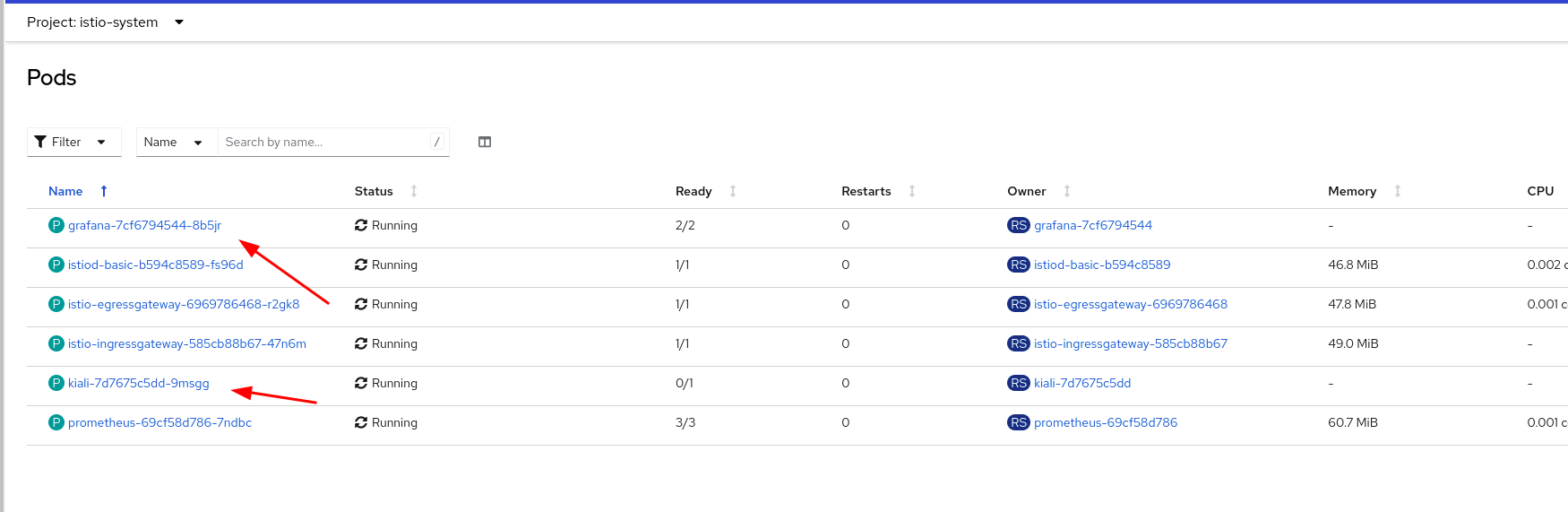Open the manage columns icon
This screenshot has height=512, width=1568.
click(x=485, y=142)
